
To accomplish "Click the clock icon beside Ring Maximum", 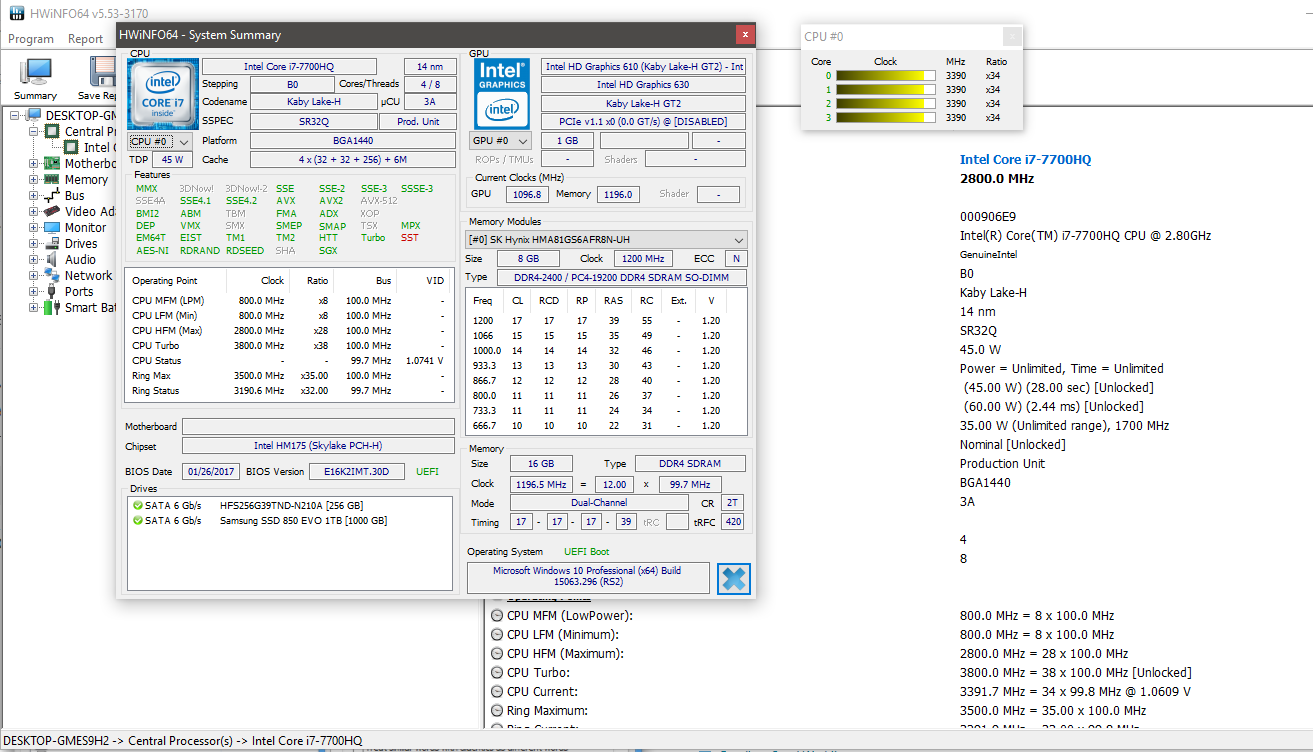I will (497, 711).
